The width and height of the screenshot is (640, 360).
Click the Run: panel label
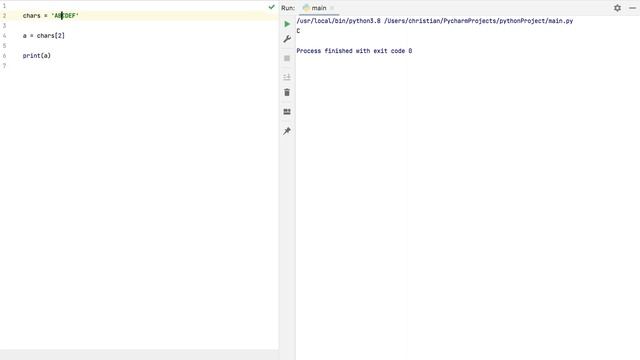288,8
